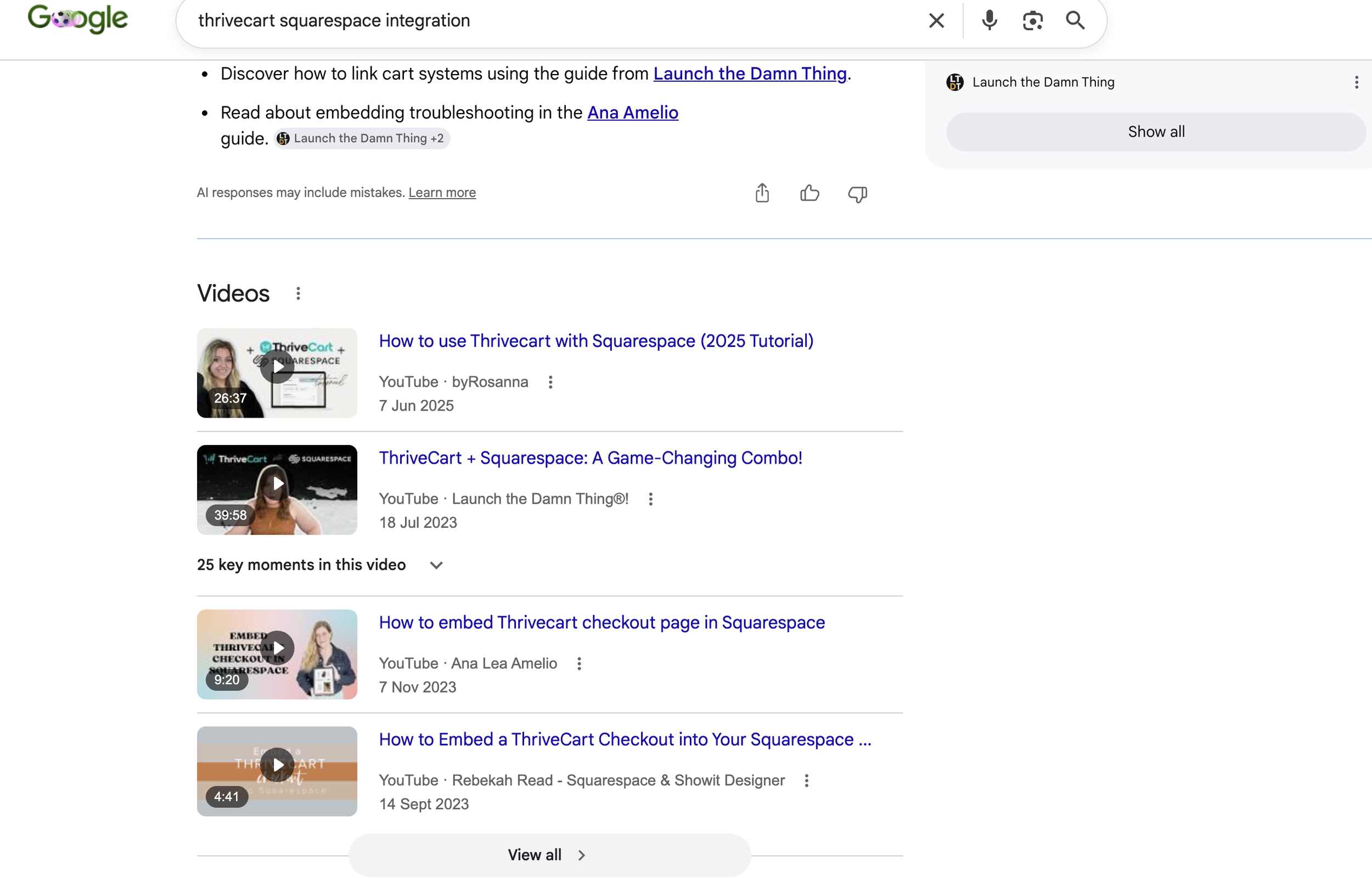1372x878 pixels.
Task: Open more options for the byRosanna video
Action: 550,382
